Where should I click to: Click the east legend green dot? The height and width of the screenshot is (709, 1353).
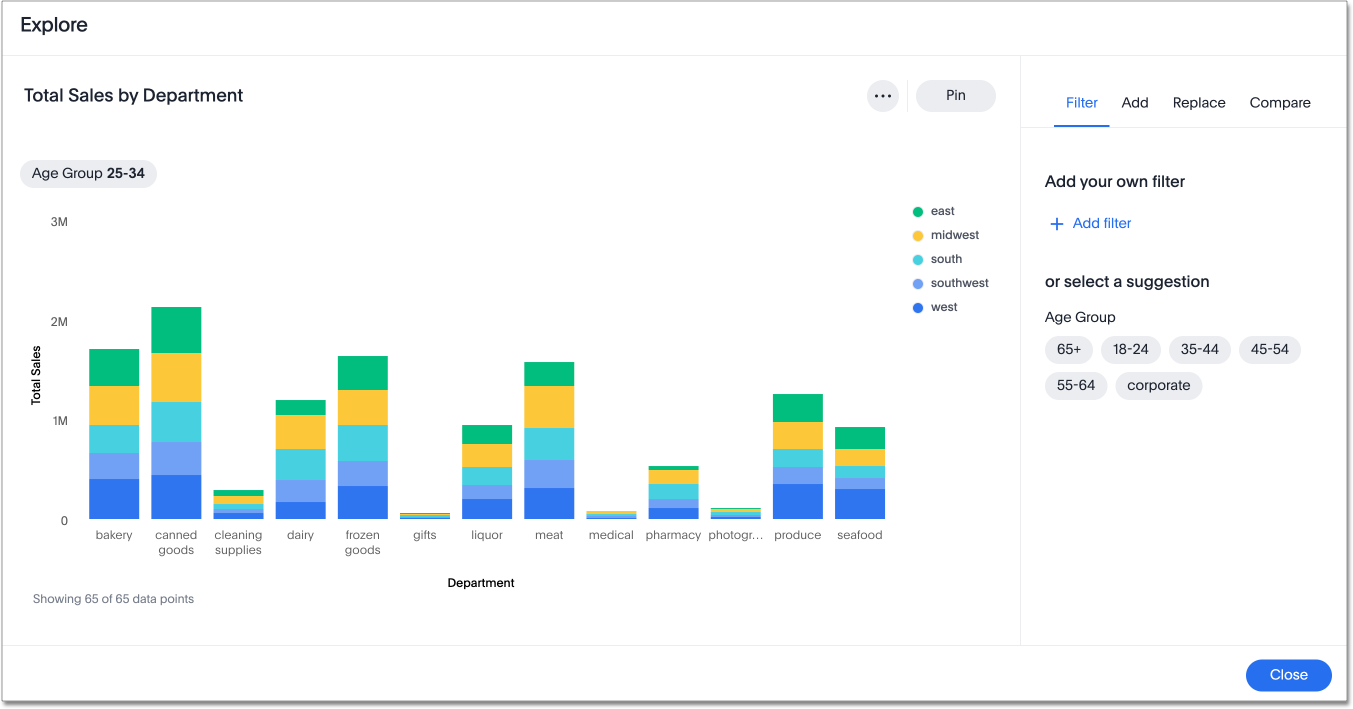pos(917,212)
